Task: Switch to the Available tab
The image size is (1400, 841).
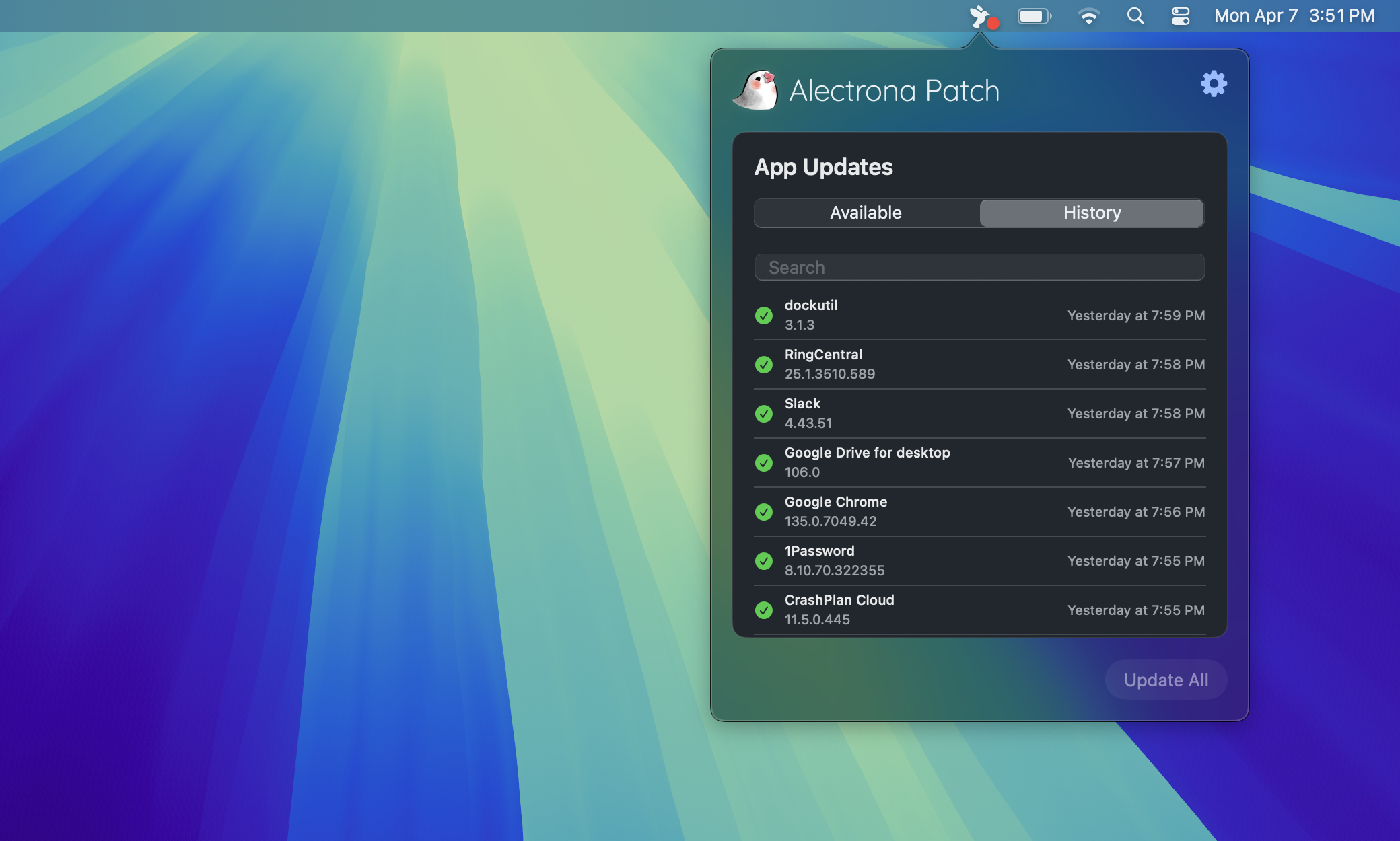Action: click(x=866, y=213)
